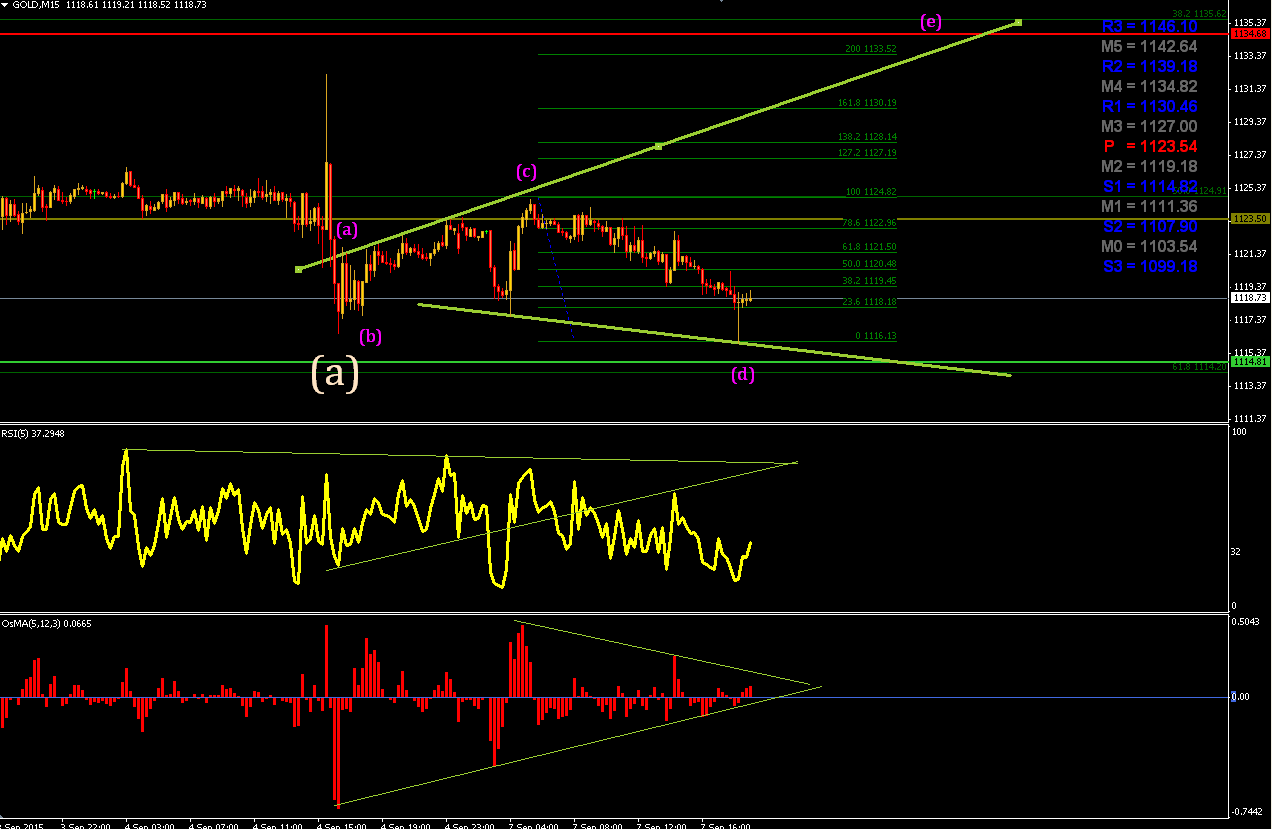Select the magenta (d) wave label
The image size is (1272, 829).
tap(742, 375)
